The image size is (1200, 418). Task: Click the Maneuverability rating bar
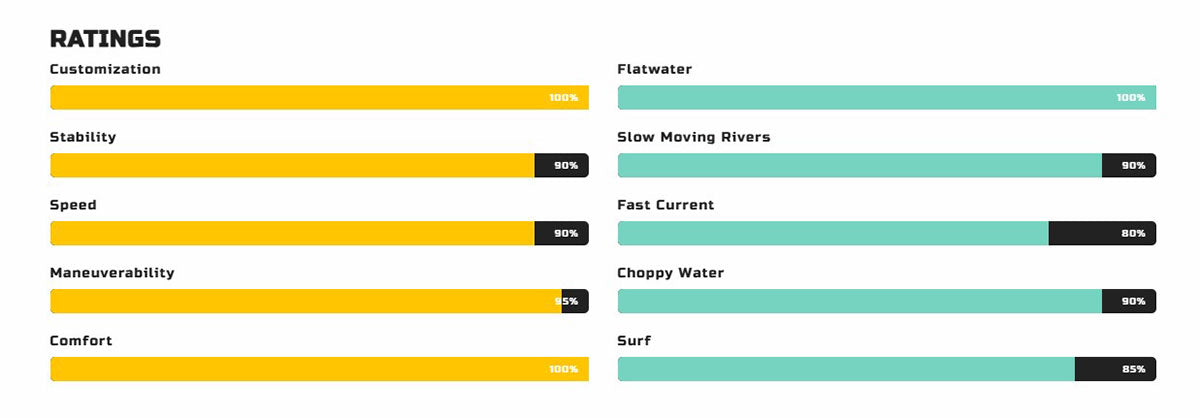319,301
